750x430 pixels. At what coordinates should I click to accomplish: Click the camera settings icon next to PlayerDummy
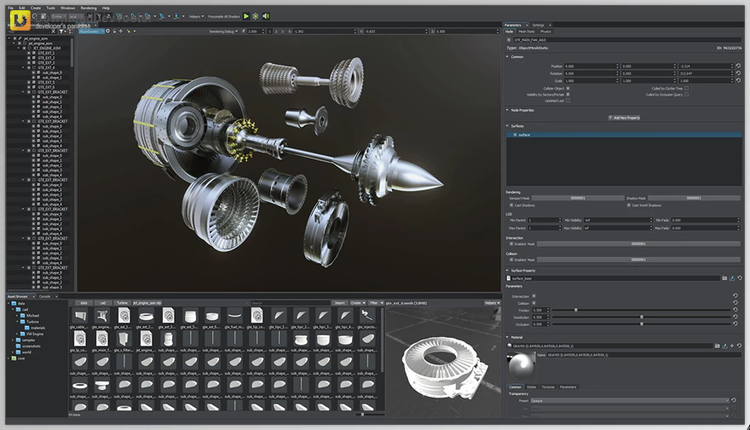[x=108, y=31]
